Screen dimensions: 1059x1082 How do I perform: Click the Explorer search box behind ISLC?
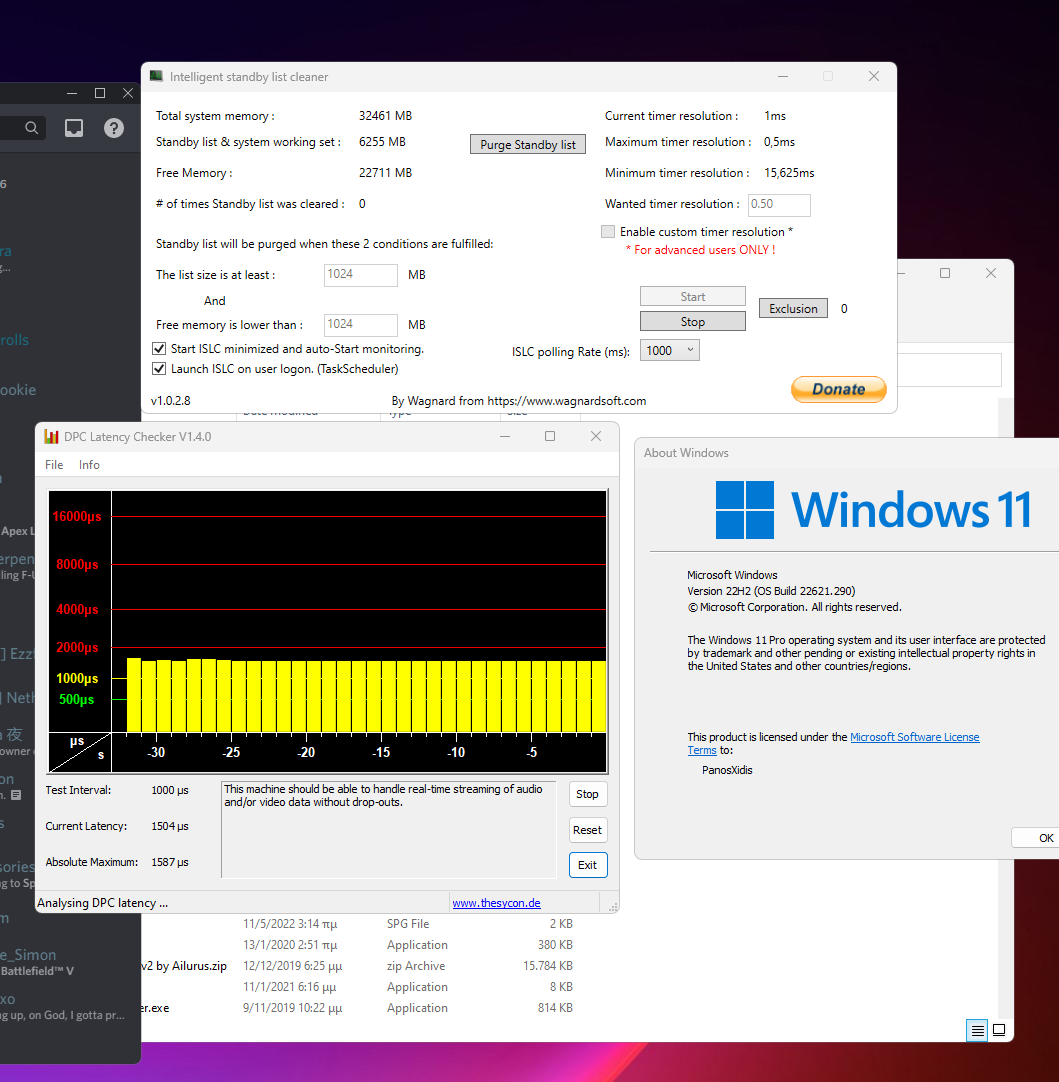(x=949, y=371)
